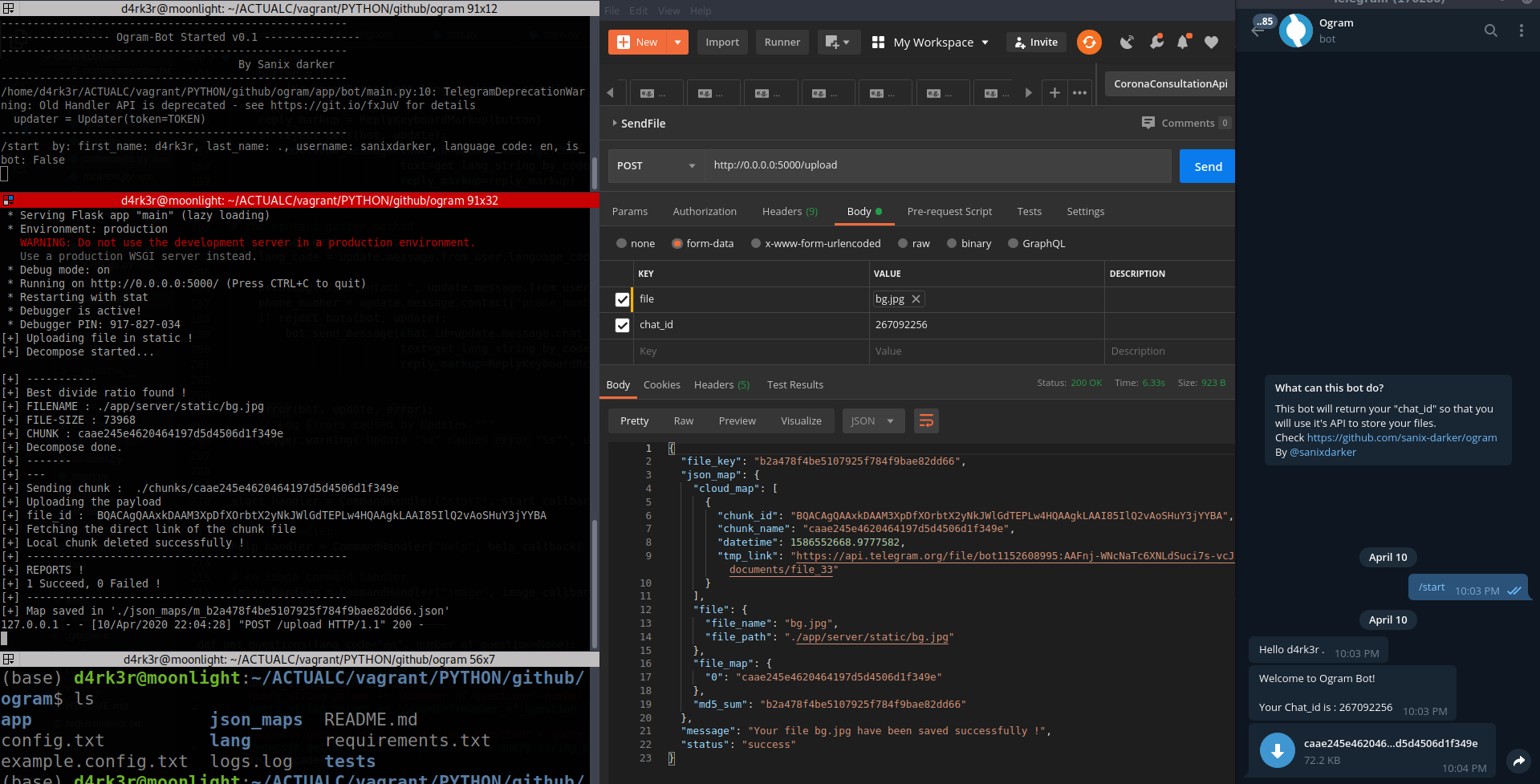Screen dimensions: 1540x784
Task: Toggle response line wrap icon
Action: click(926, 420)
